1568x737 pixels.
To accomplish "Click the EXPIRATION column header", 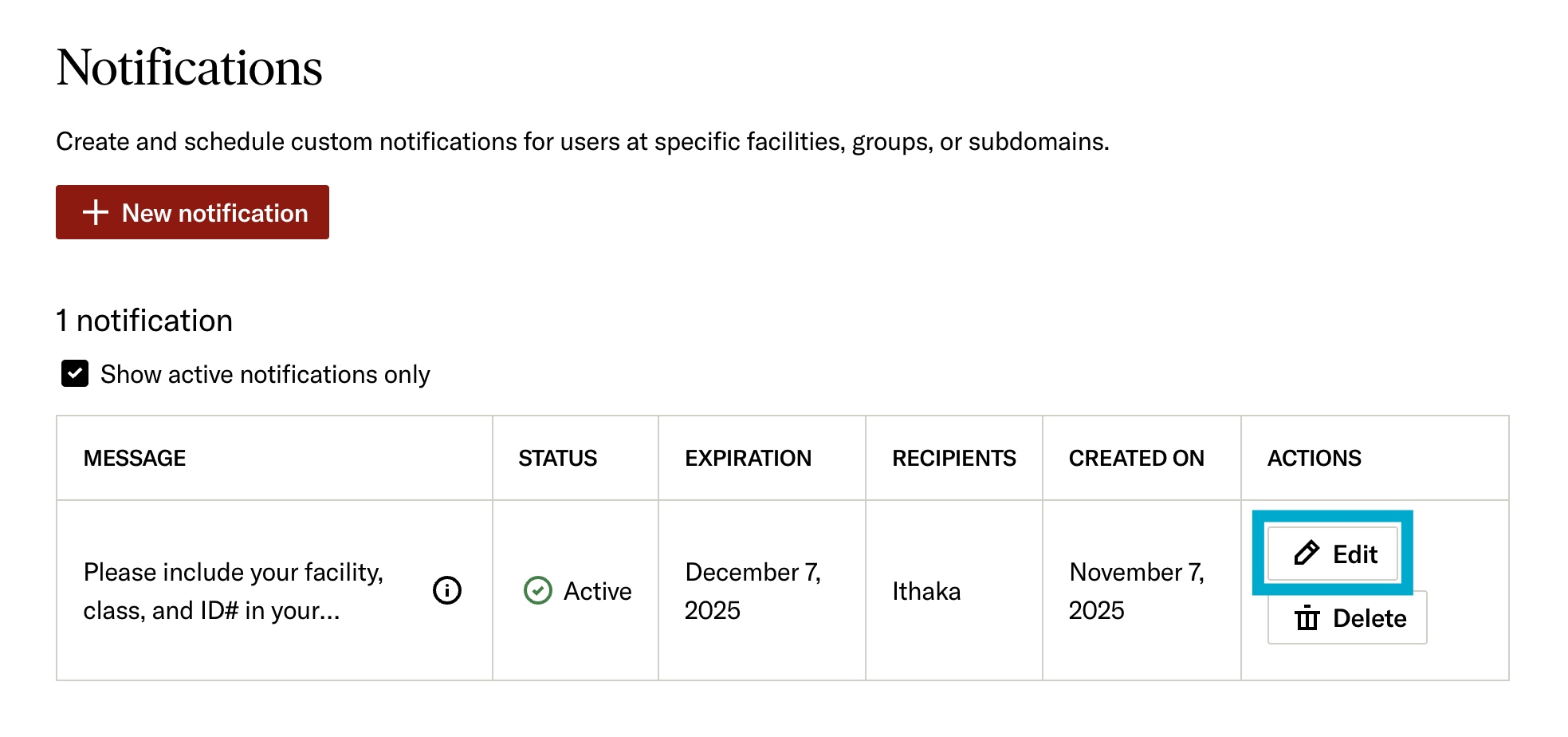I will (x=748, y=458).
